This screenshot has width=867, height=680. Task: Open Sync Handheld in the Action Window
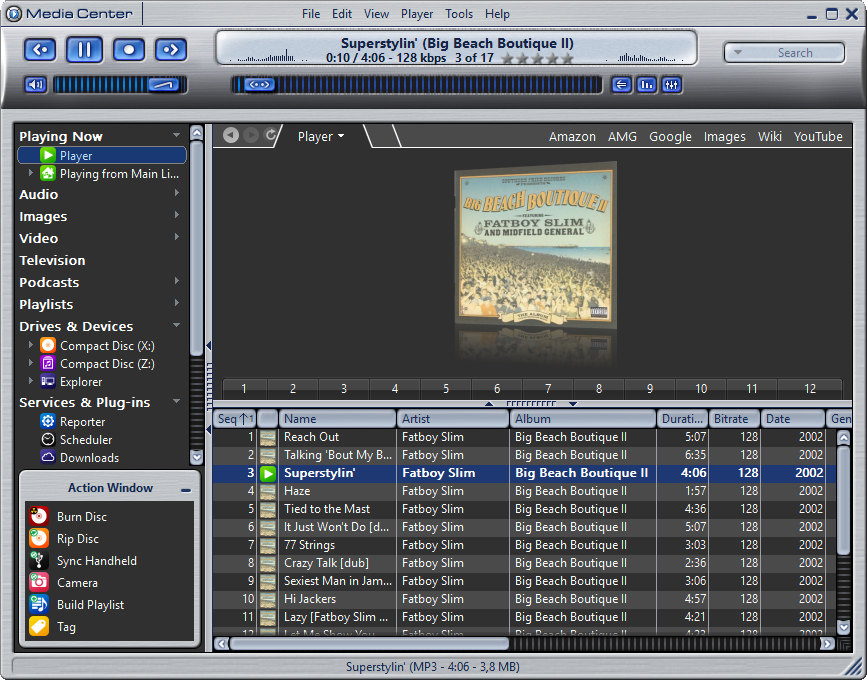tap(96, 561)
